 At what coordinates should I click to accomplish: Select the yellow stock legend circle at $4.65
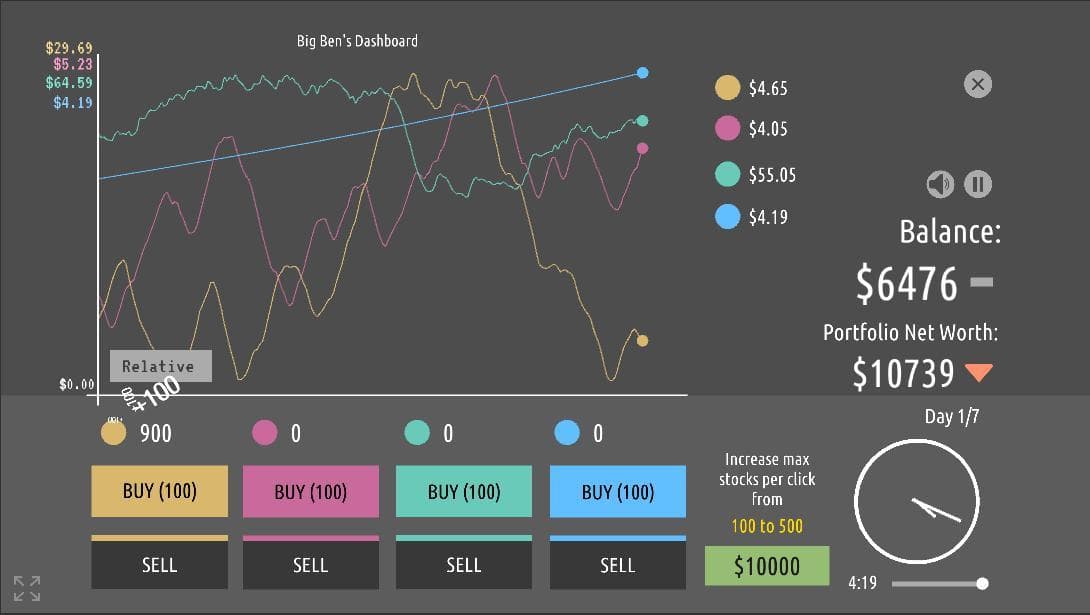[727, 88]
